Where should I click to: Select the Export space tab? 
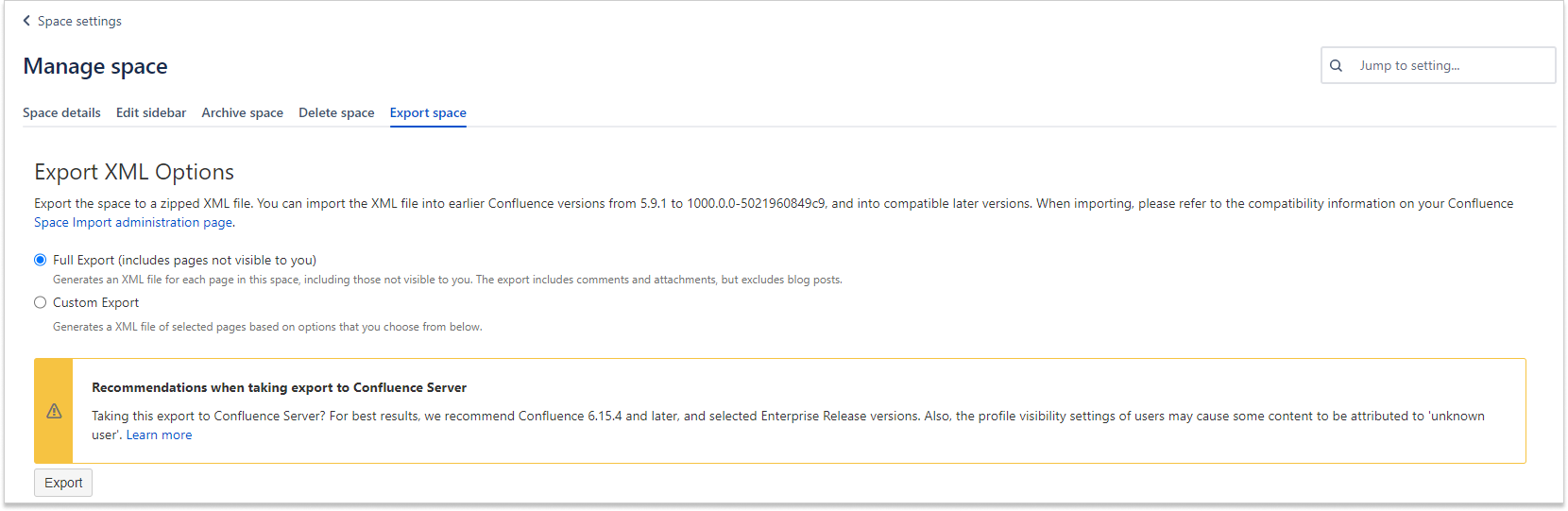pyautogui.click(x=428, y=112)
